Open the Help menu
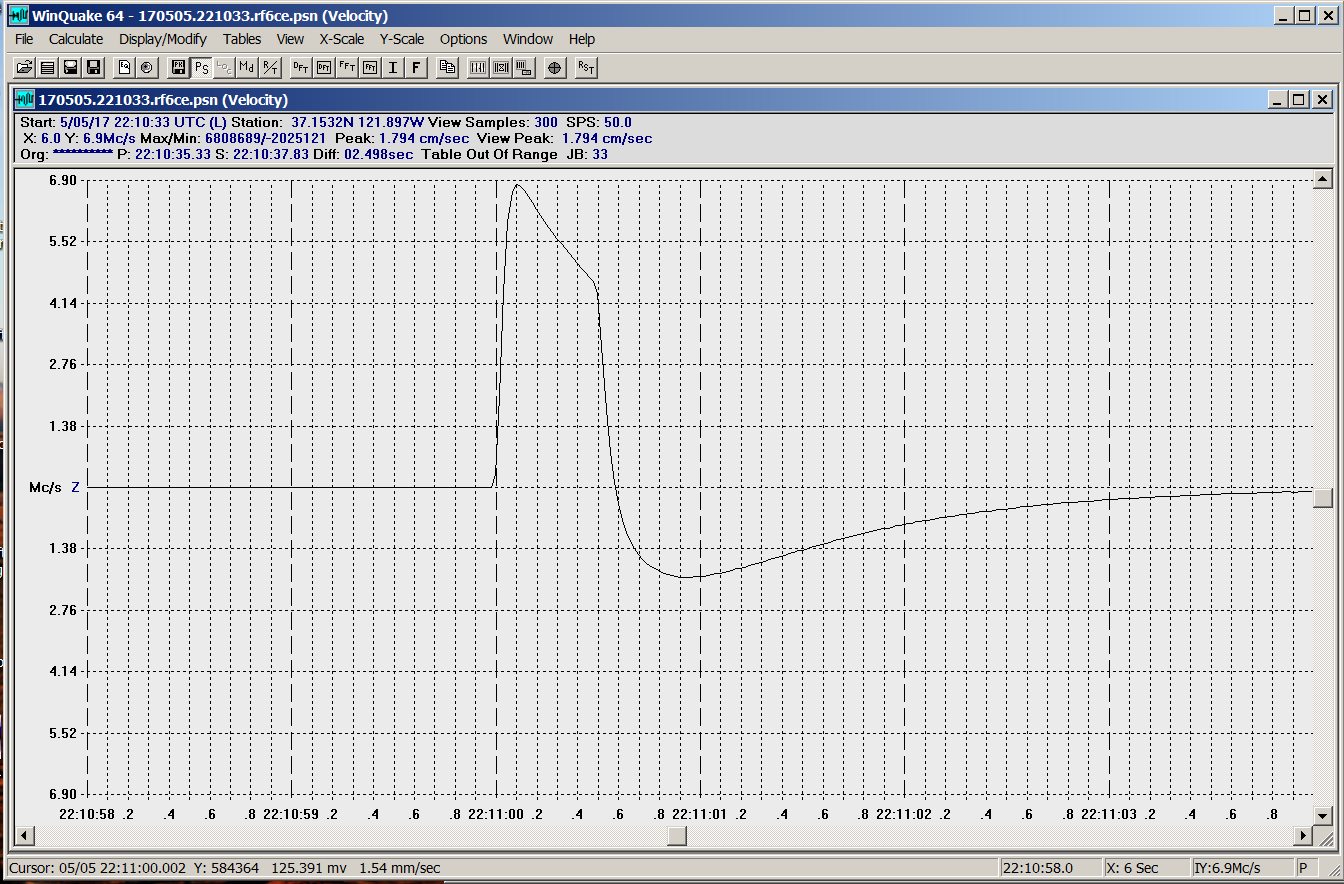 (x=582, y=39)
